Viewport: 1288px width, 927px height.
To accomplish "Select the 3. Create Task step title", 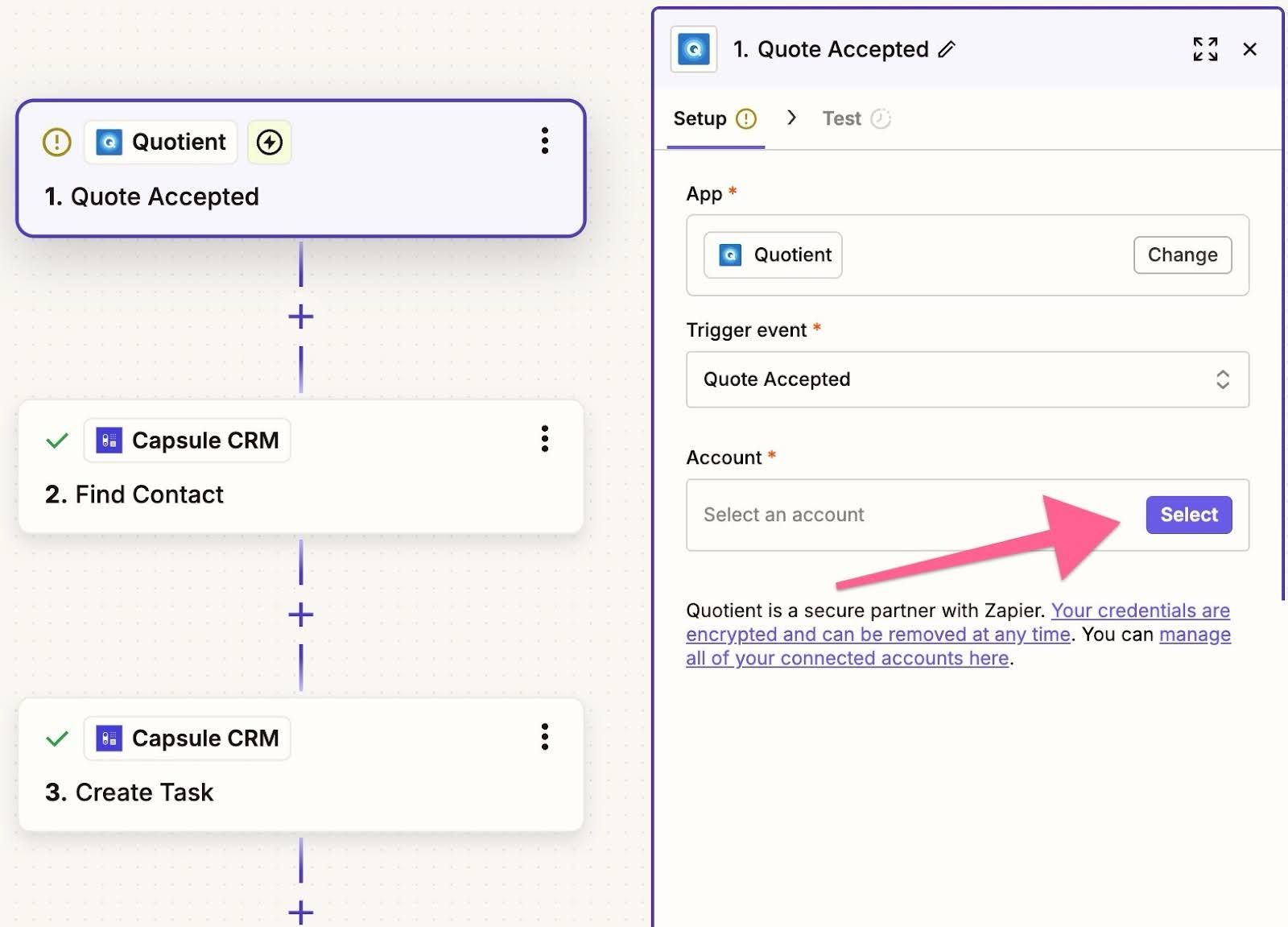I will tap(130, 793).
